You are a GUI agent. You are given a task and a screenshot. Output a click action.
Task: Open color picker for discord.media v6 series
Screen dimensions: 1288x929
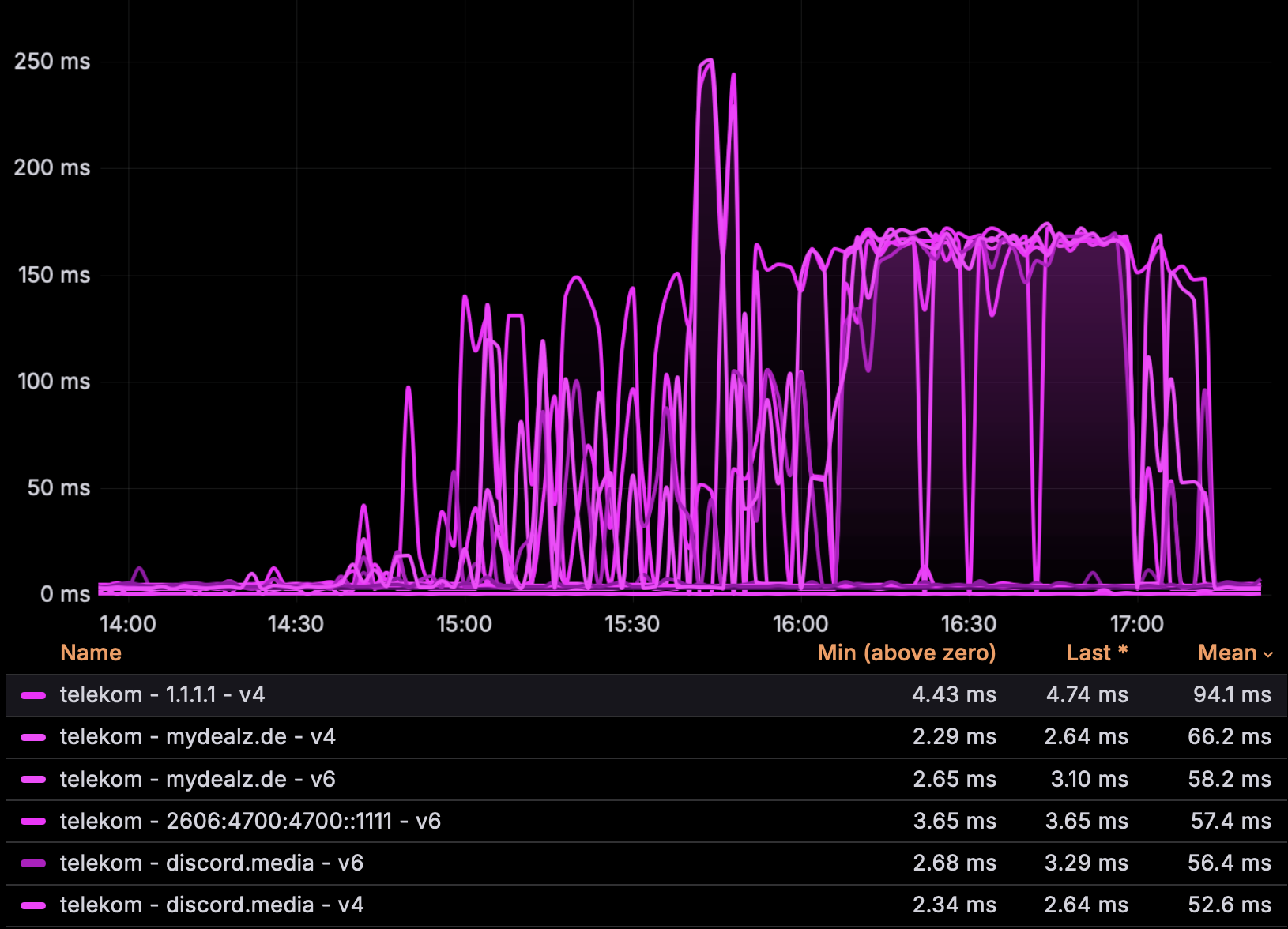33,863
